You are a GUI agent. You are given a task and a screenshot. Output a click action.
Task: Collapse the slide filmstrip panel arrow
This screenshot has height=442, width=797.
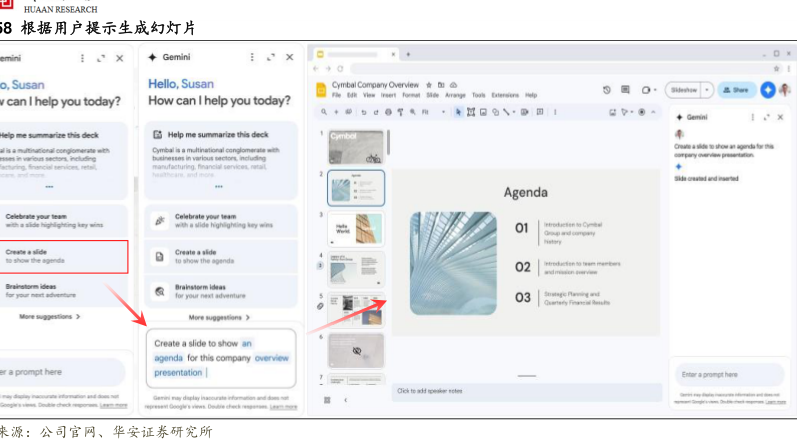344,400
